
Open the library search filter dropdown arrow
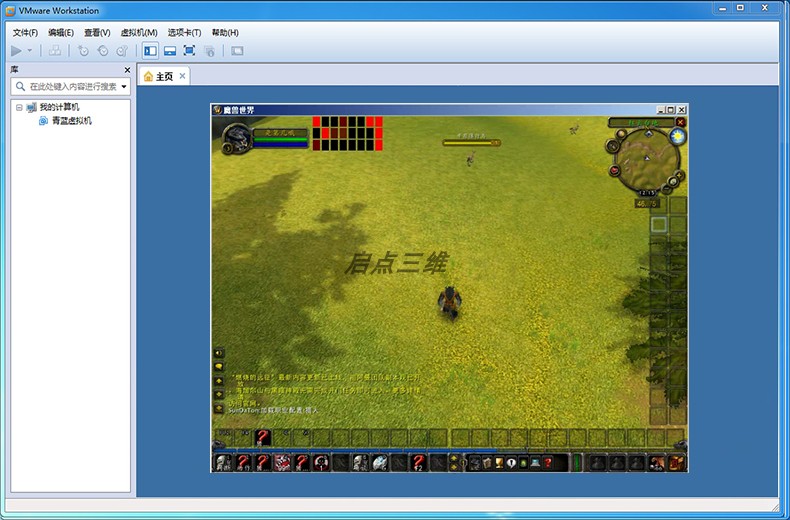(124, 87)
